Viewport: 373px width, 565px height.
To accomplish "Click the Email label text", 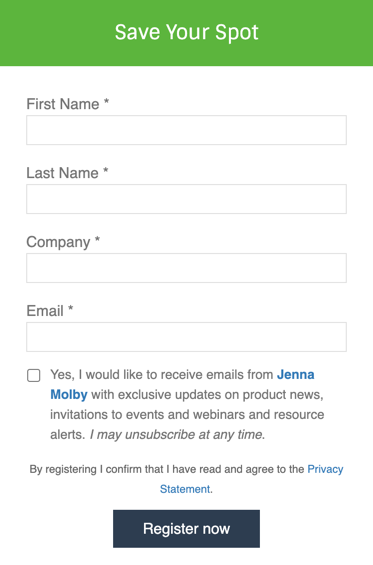I will [45, 311].
